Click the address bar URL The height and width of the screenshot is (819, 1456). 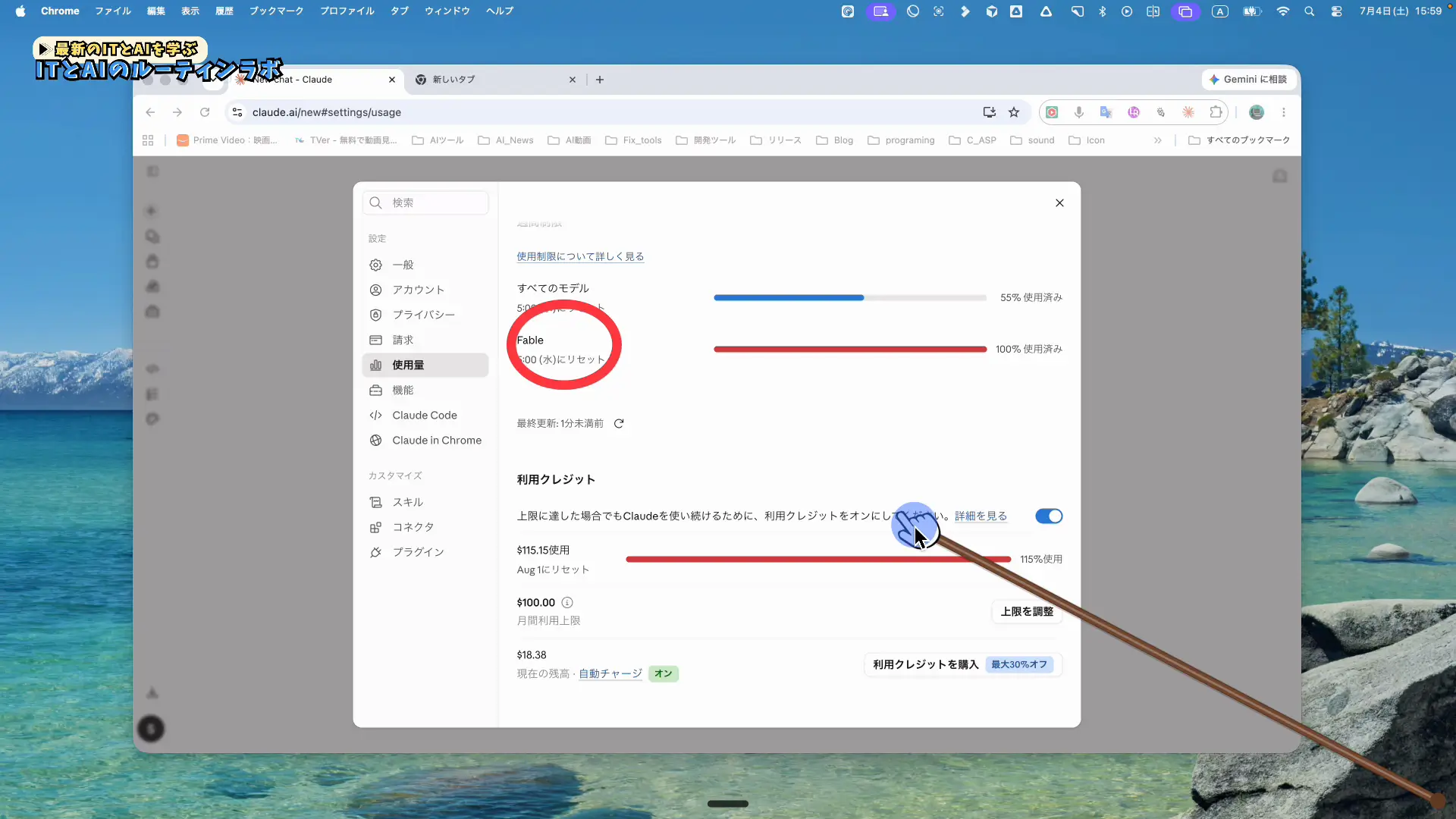click(327, 112)
